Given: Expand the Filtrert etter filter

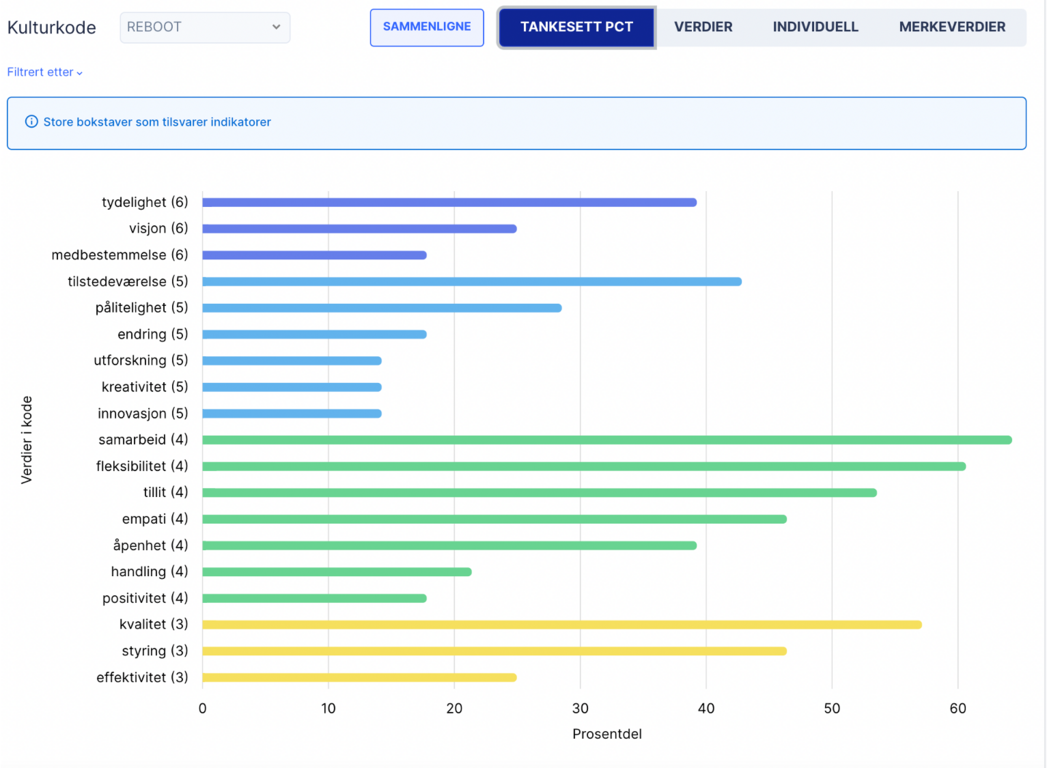Looking at the screenshot, I should pos(45,72).
